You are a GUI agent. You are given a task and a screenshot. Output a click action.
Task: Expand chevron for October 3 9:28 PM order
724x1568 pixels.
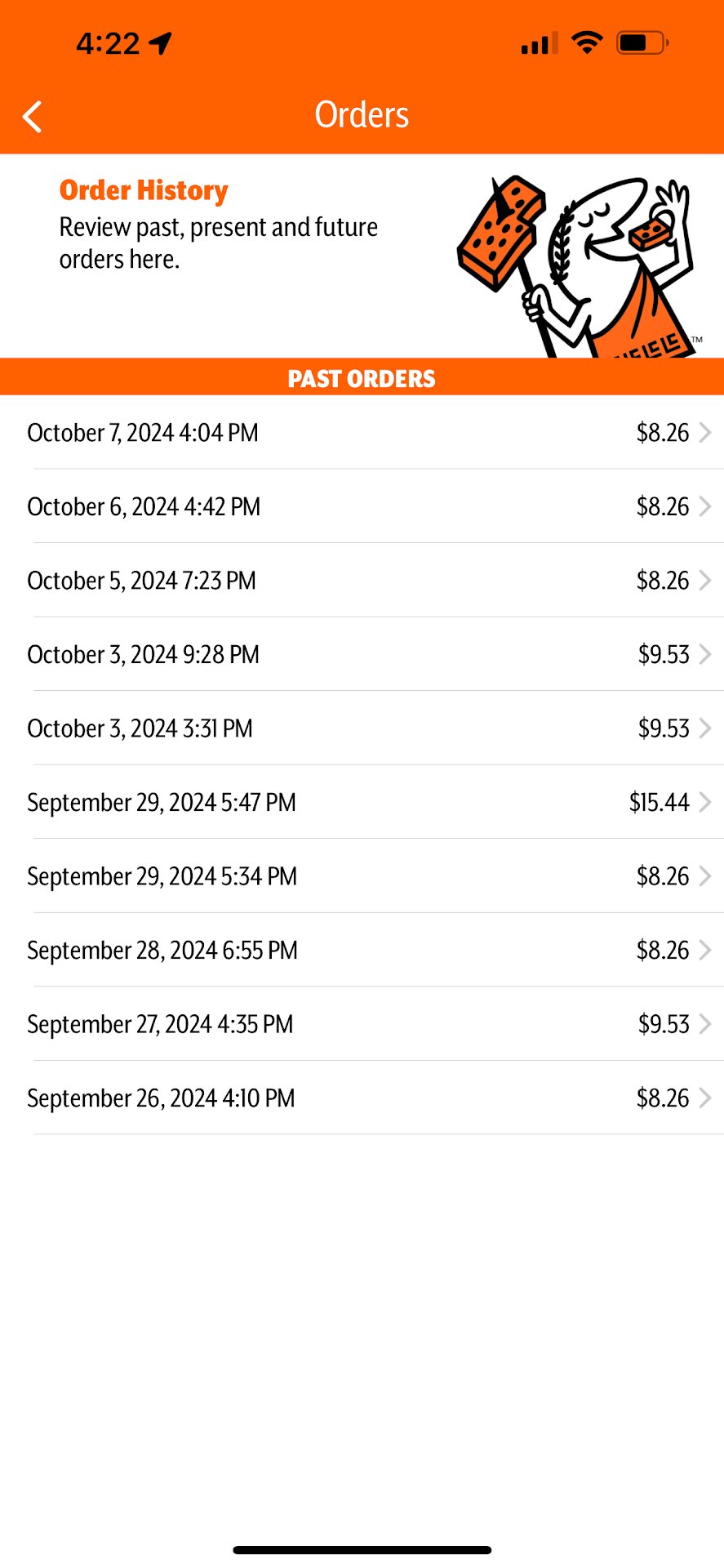pos(705,655)
